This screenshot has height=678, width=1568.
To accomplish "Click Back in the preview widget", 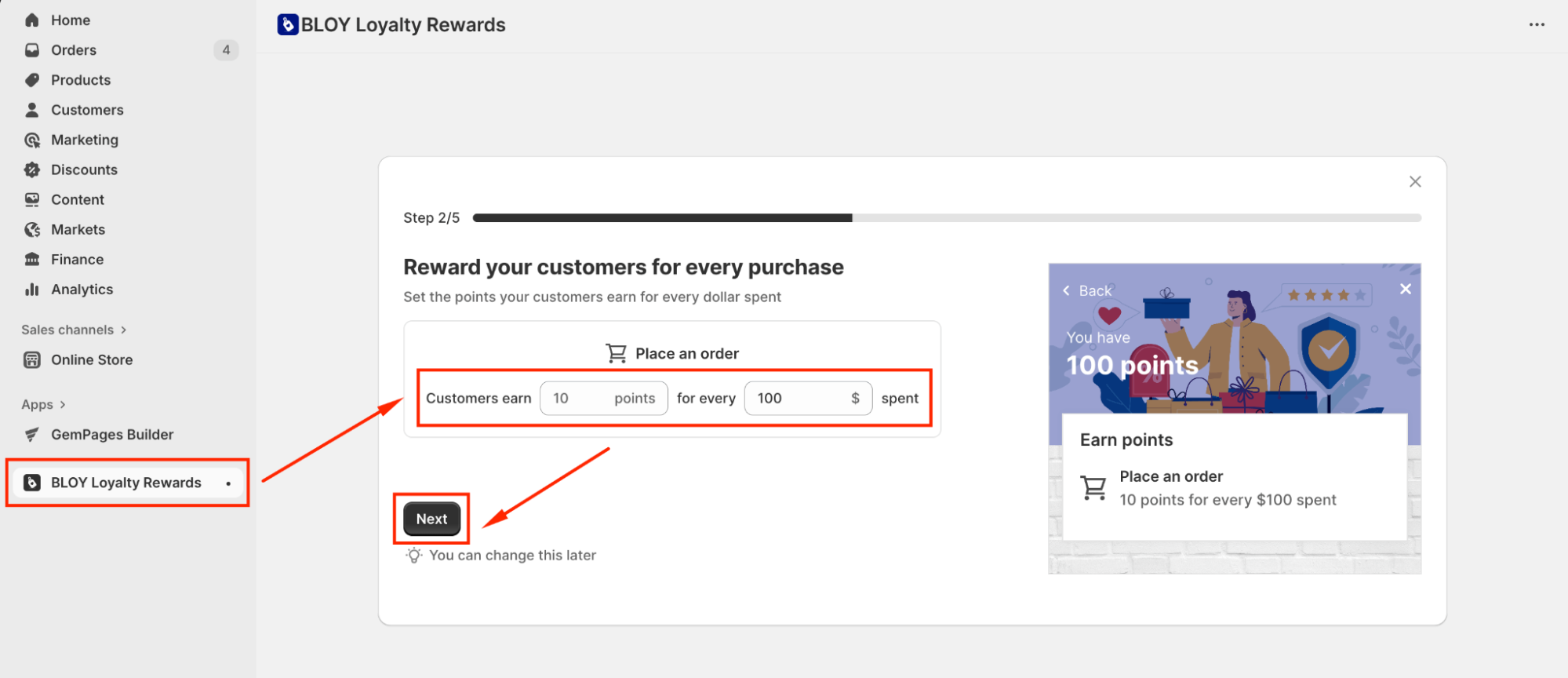I will tap(1087, 291).
